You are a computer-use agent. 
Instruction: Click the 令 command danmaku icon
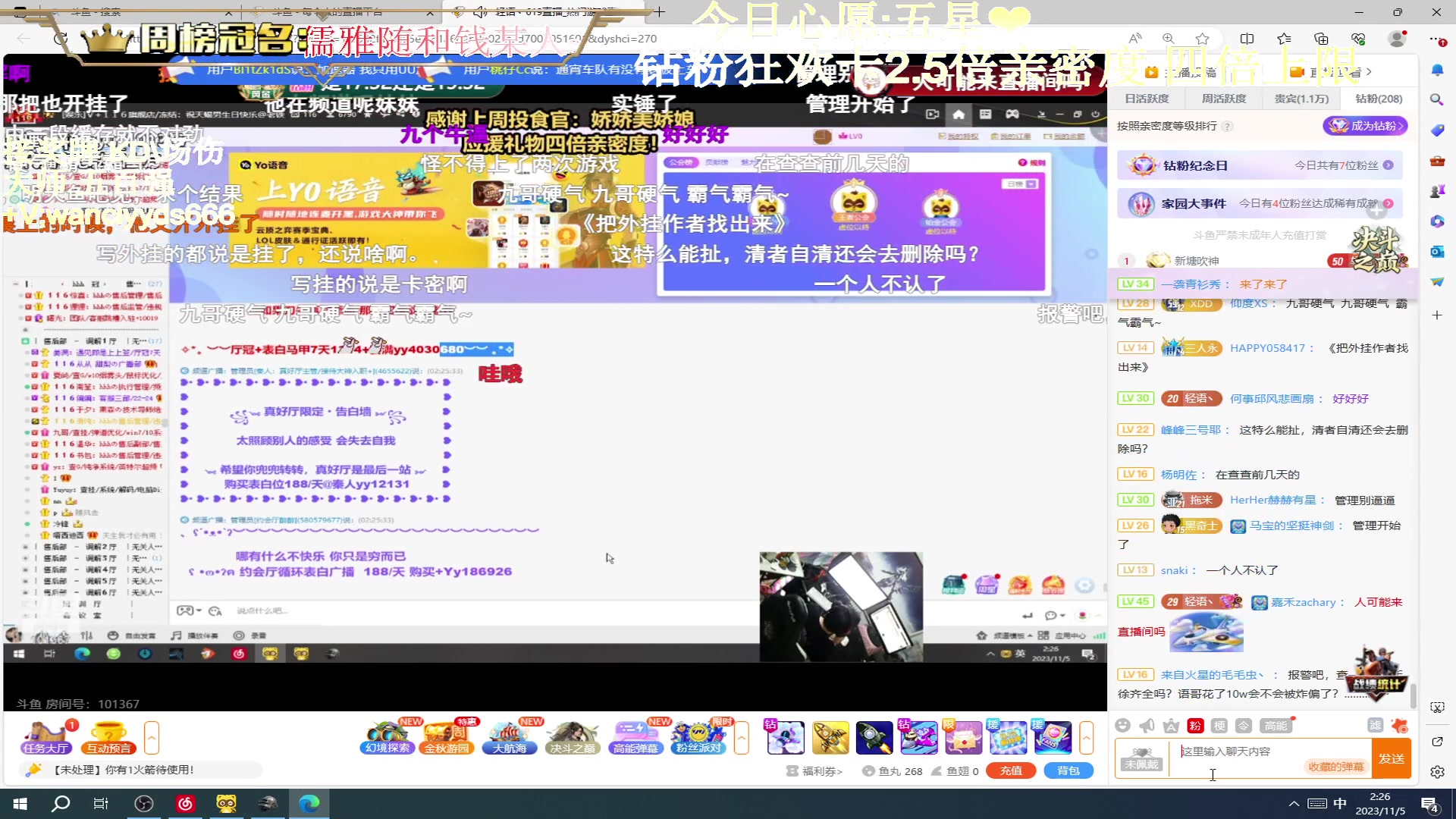click(1244, 726)
